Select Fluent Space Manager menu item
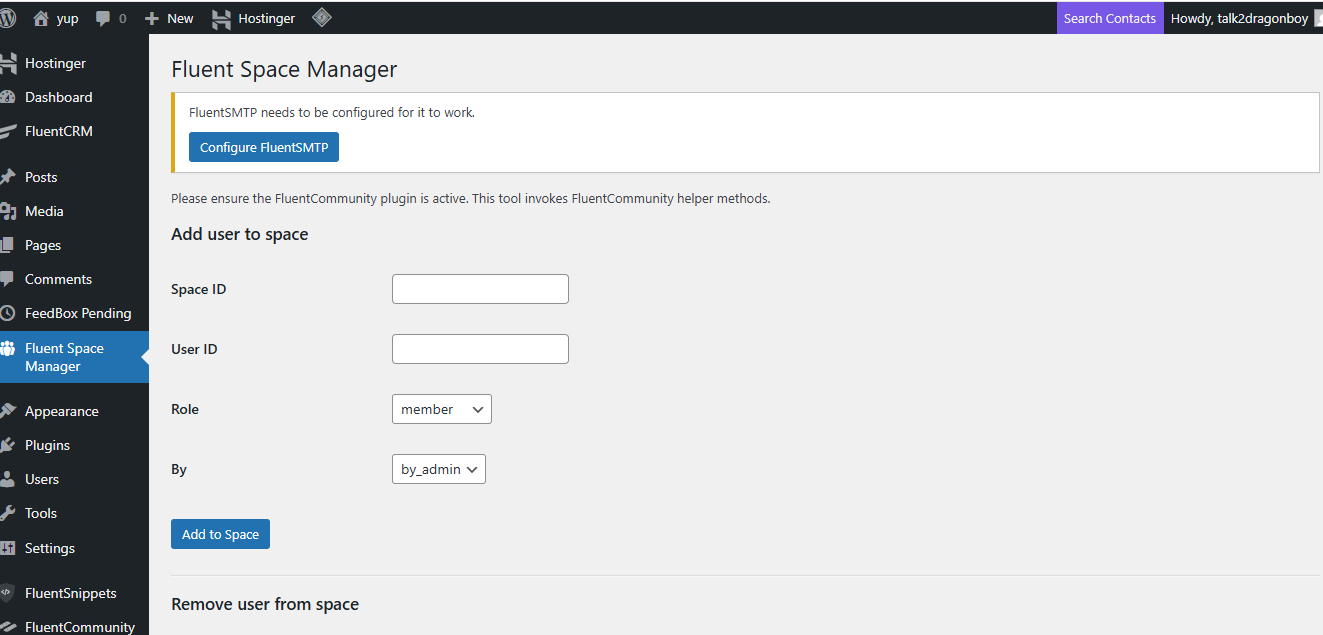This screenshot has width=1323, height=635. 74,357
